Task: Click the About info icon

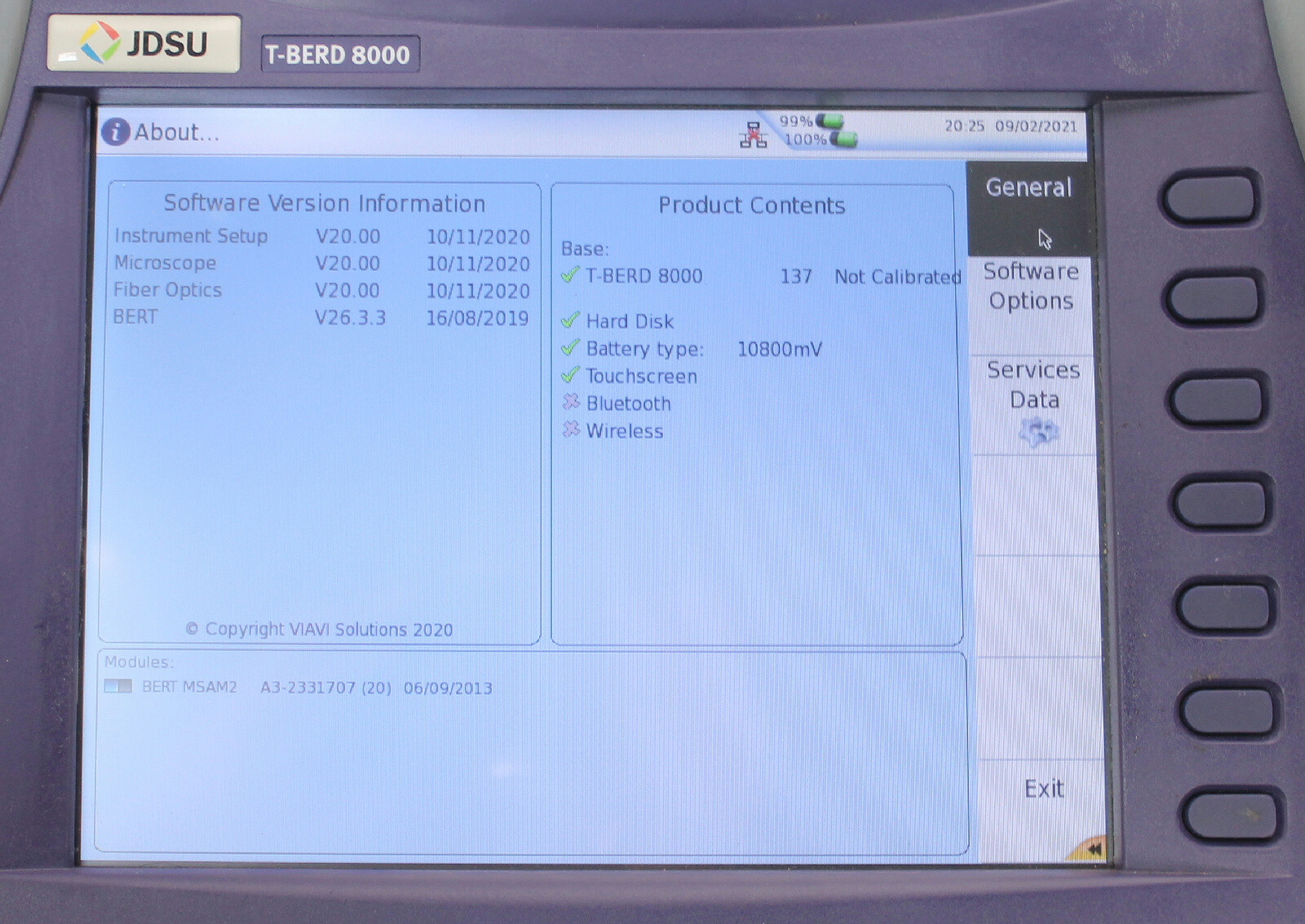Action: (115, 131)
